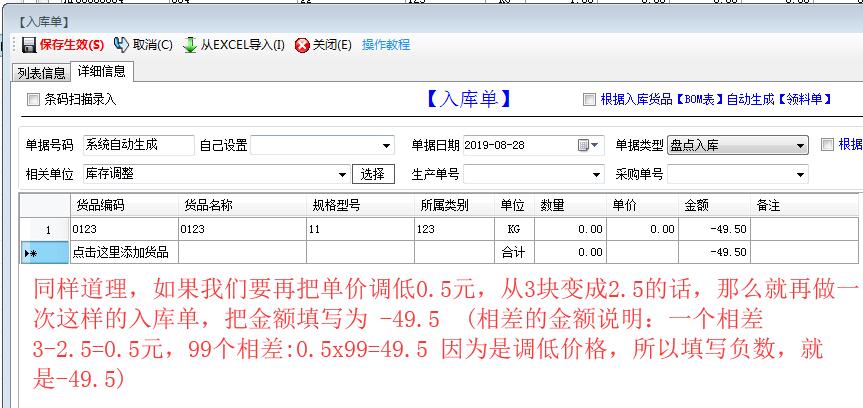Expand the 生产单号 dropdown
863x408 pixels.
[x=596, y=175]
